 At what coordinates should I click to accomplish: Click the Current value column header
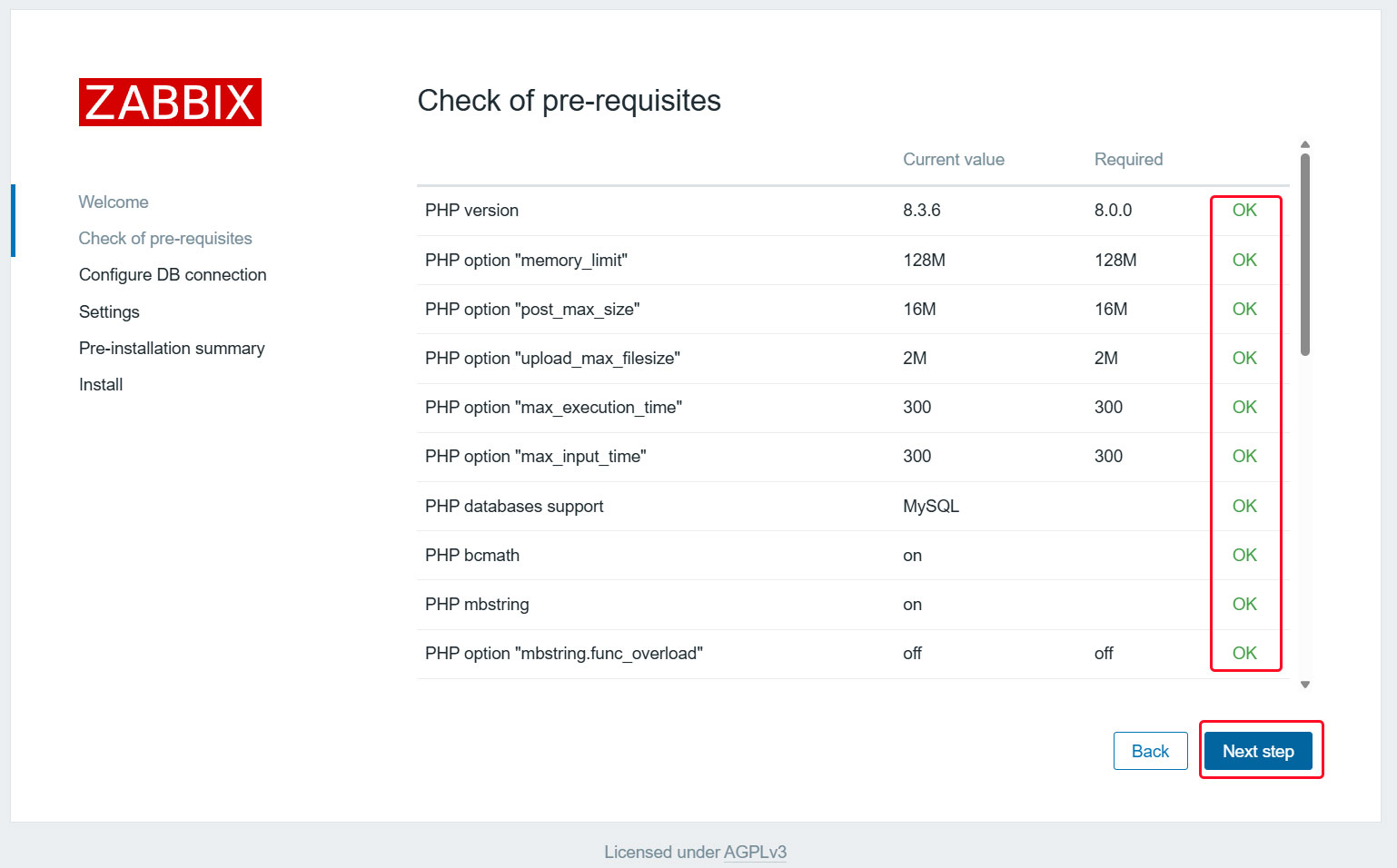tap(953, 159)
